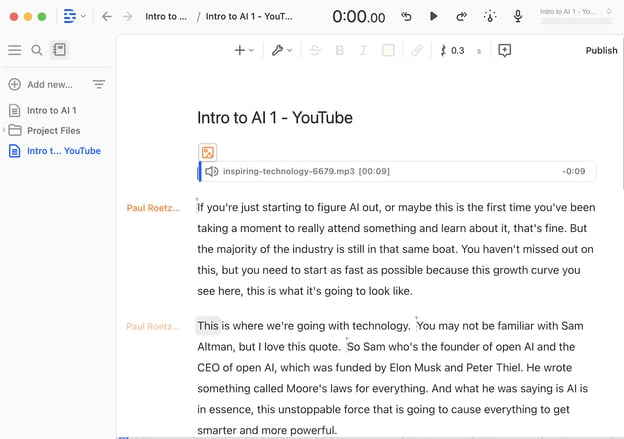Click the Publish button
Image resolution: width=624 pixels, height=439 pixels.
pyautogui.click(x=601, y=50)
